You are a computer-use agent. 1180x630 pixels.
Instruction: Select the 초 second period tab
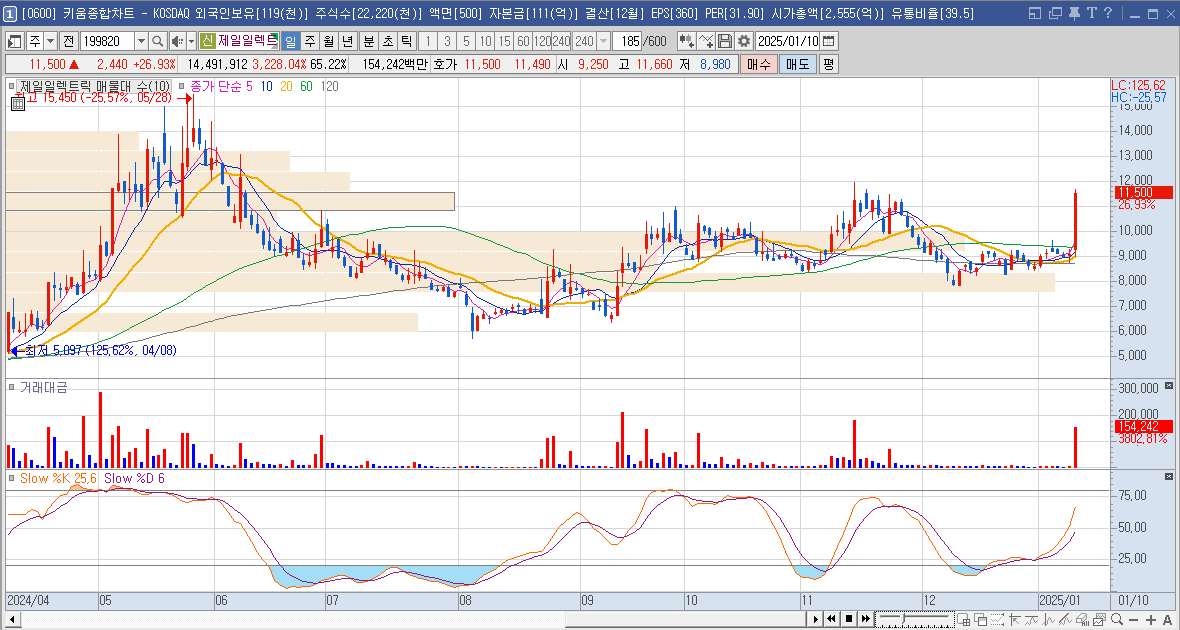[388, 41]
